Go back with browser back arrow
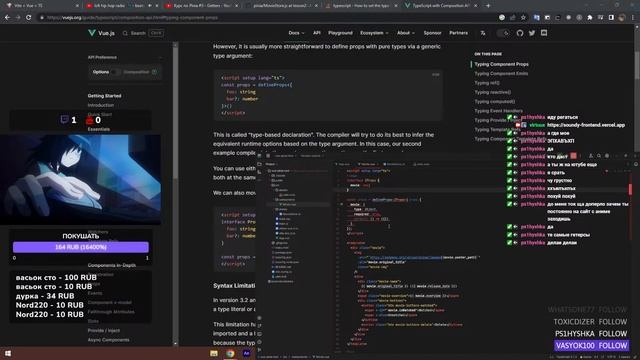640x360 pixels. click(x=7, y=18)
